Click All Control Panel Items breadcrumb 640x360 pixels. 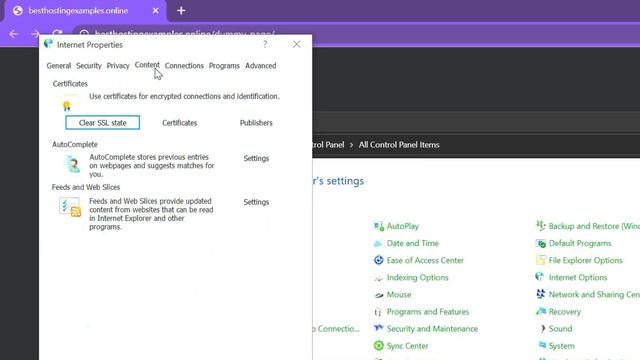point(399,145)
